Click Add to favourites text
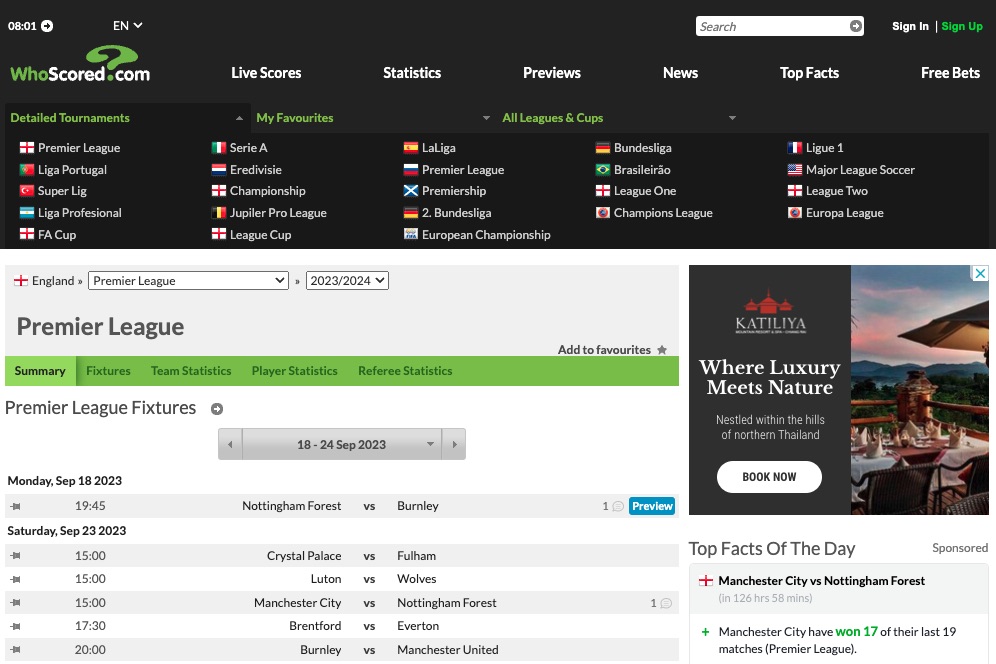Viewport: 996px width, 664px height. click(x=604, y=349)
